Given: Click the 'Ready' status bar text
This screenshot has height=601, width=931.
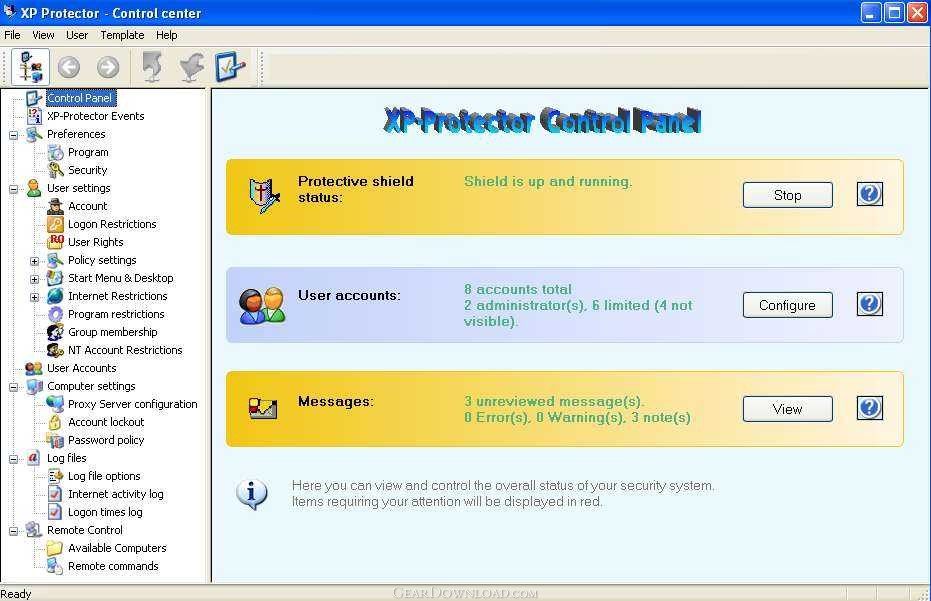Looking at the screenshot, I should click(16, 594).
